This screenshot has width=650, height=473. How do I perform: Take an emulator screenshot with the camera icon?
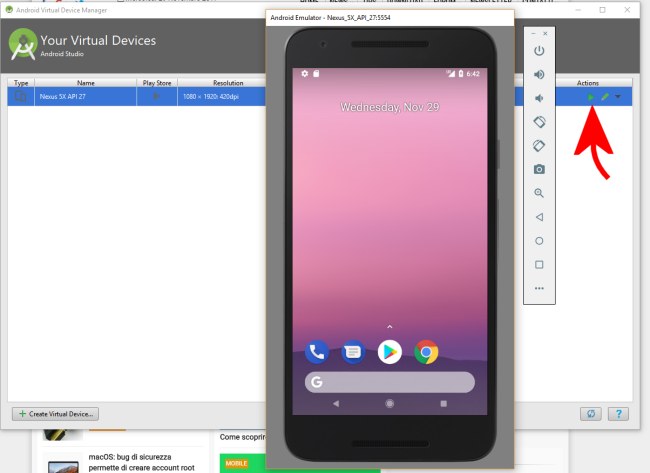click(539, 169)
